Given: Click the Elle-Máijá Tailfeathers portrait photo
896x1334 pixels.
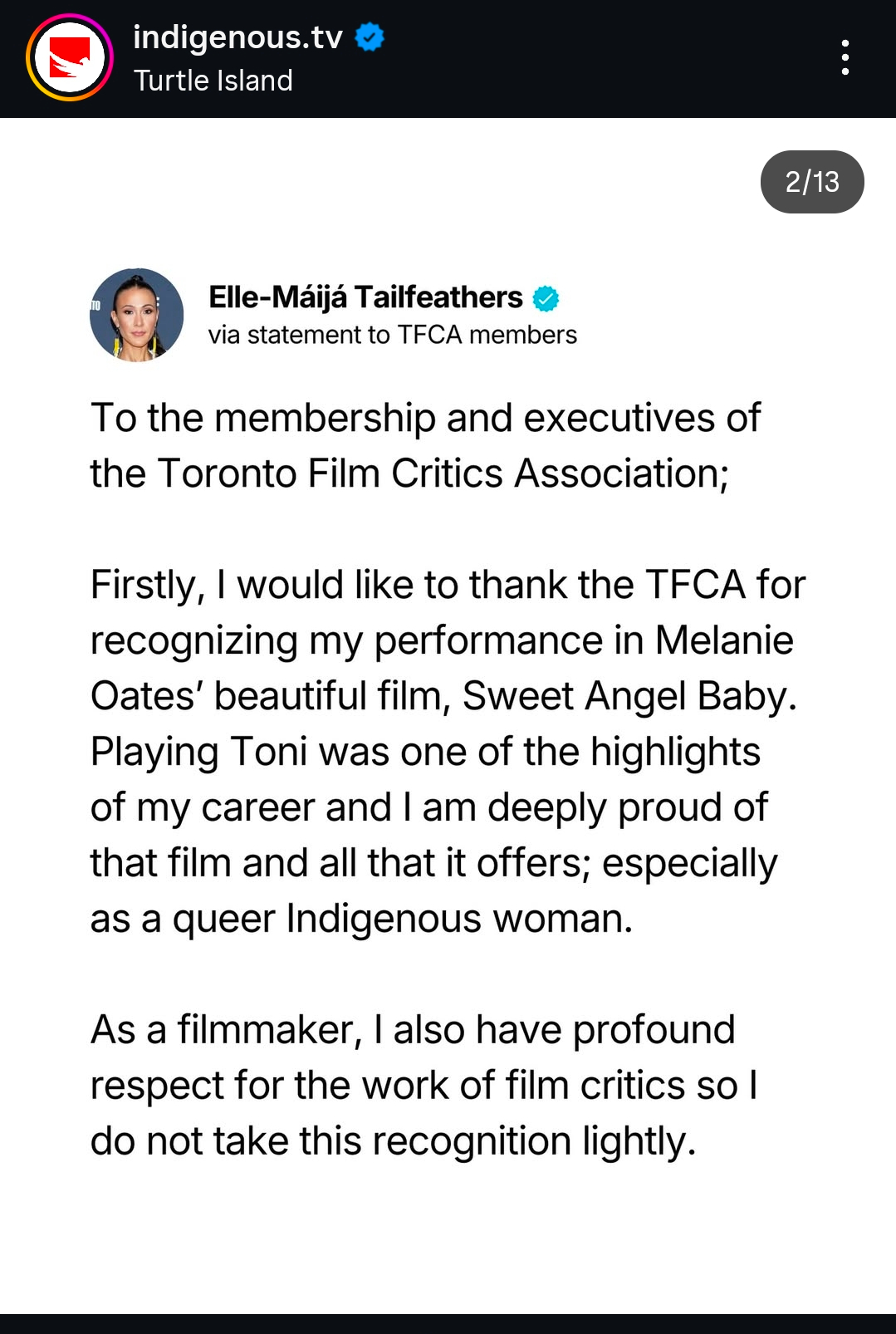Looking at the screenshot, I should [137, 315].
